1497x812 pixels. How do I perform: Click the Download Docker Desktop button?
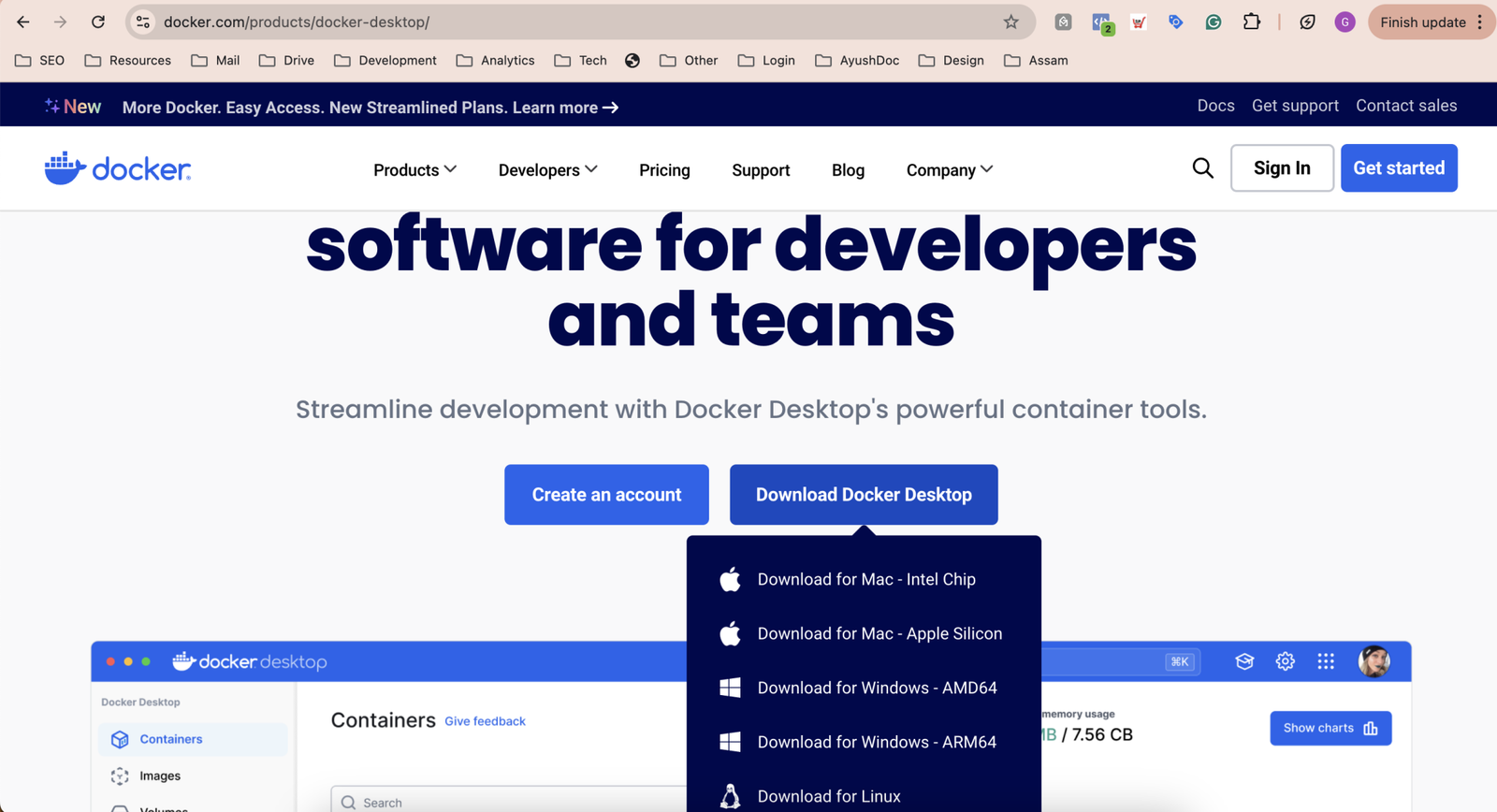[864, 494]
